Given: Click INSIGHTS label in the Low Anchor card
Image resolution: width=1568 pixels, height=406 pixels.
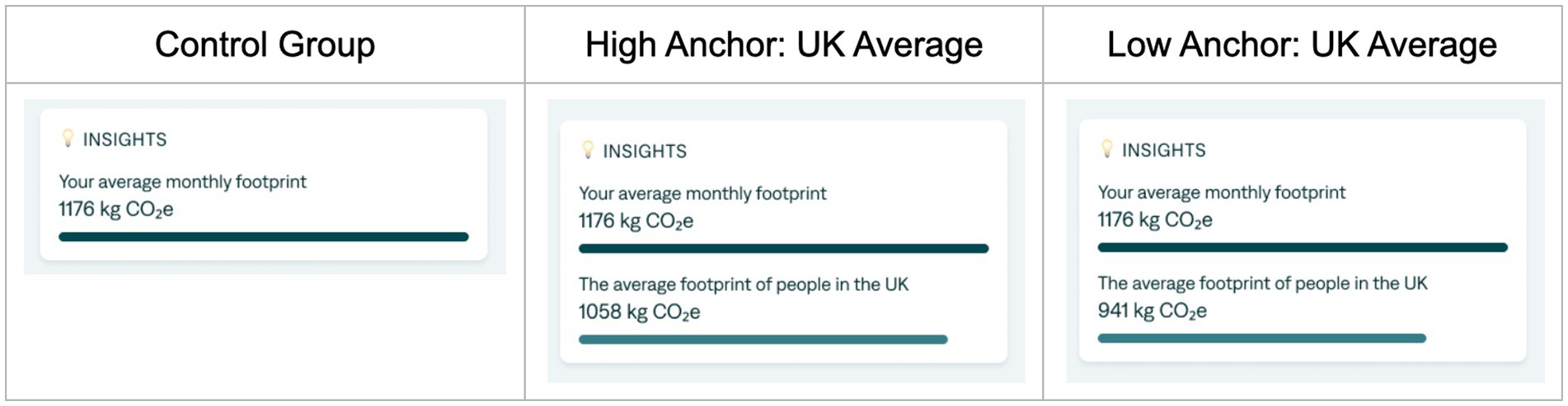Looking at the screenshot, I should coord(1163,150).
